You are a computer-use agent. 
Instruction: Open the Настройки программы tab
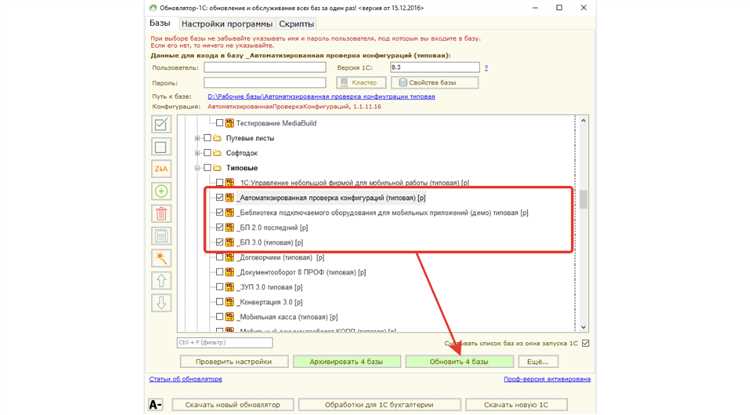(227, 24)
